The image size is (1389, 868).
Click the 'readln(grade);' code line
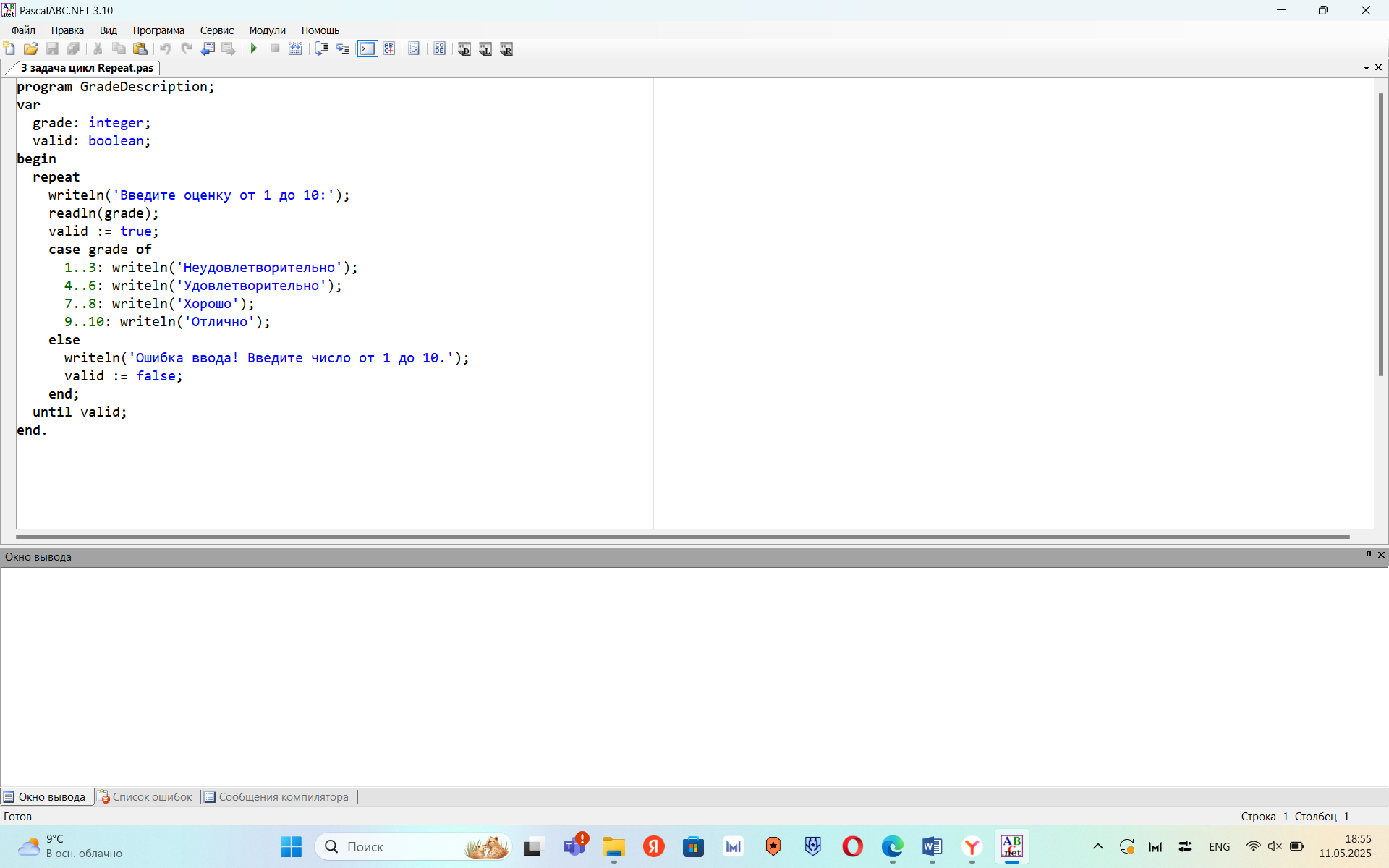pyautogui.click(x=103, y=213)
